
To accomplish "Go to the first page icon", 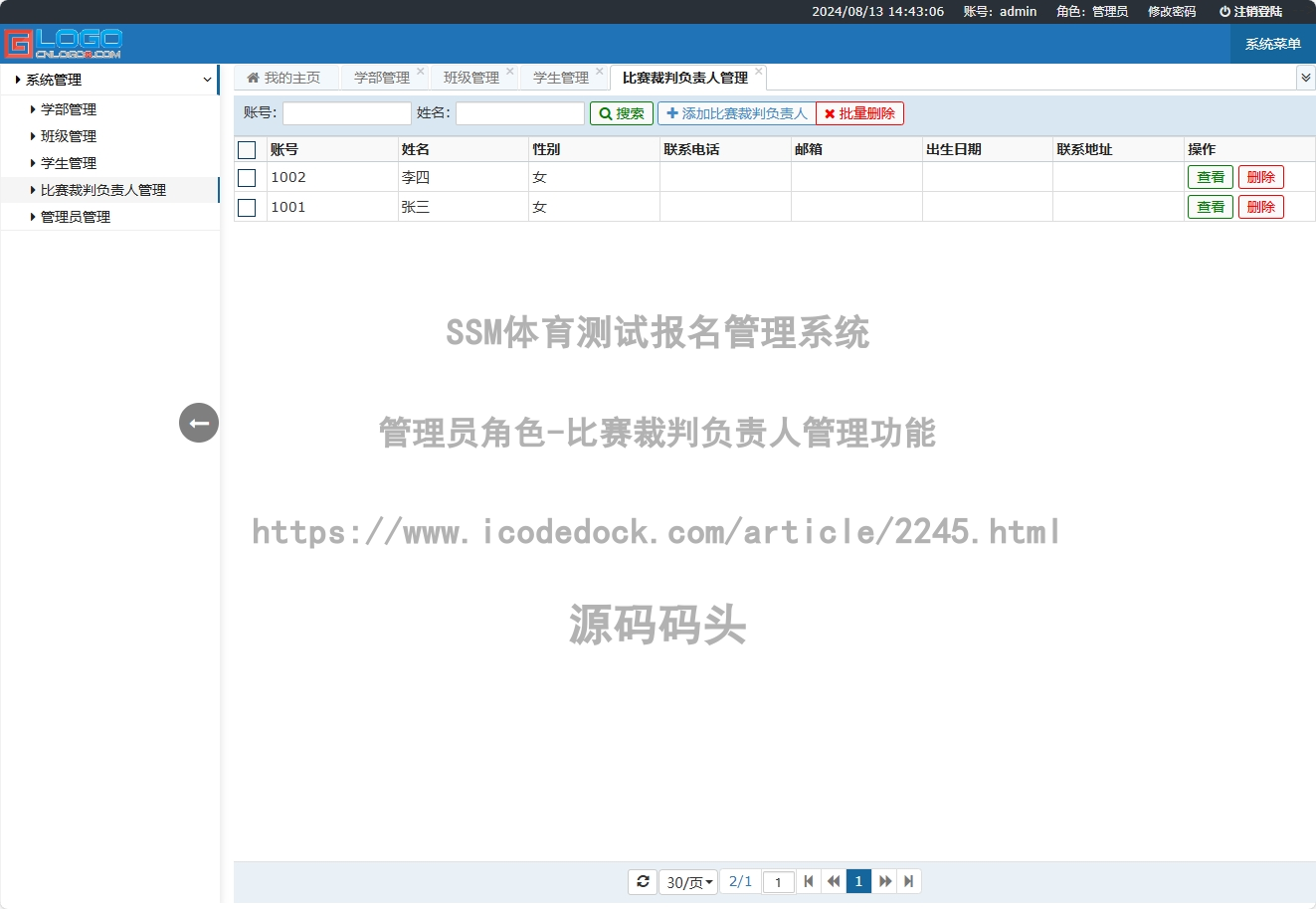I will 809,881.
